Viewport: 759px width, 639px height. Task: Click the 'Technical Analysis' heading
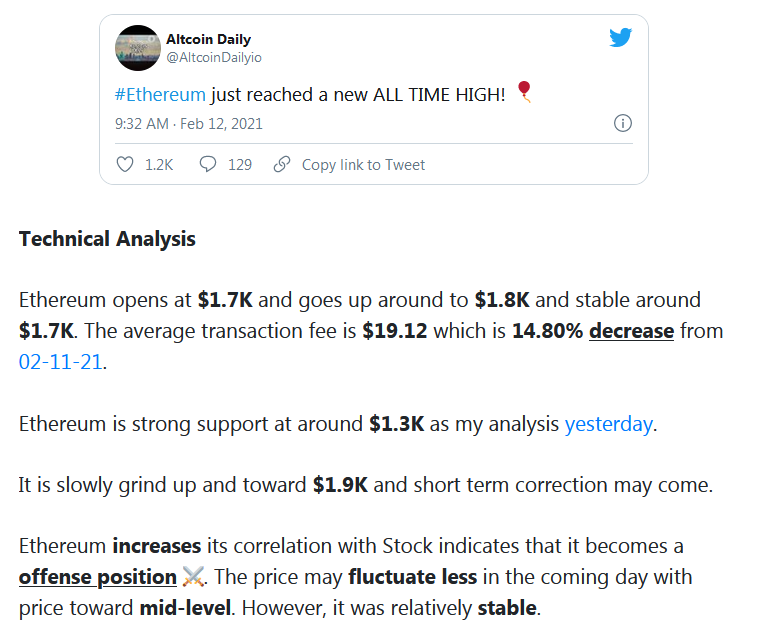pos(107,239)
